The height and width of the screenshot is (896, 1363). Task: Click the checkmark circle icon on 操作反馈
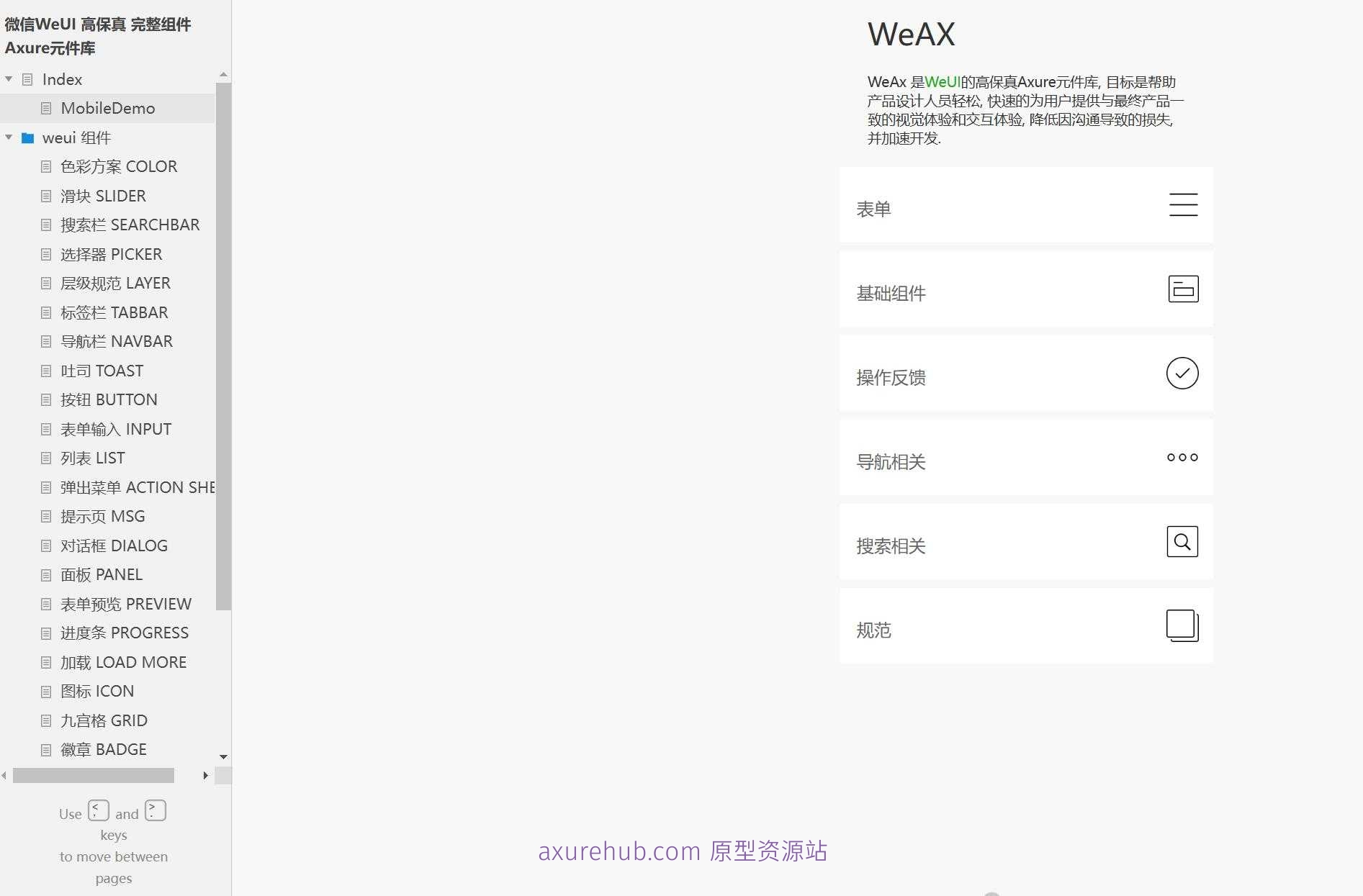[1182, 373]
